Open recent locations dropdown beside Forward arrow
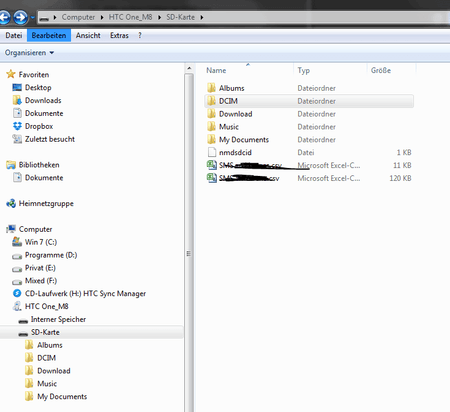The height and width of the screenshot is (412, 450). coord(32,17)
